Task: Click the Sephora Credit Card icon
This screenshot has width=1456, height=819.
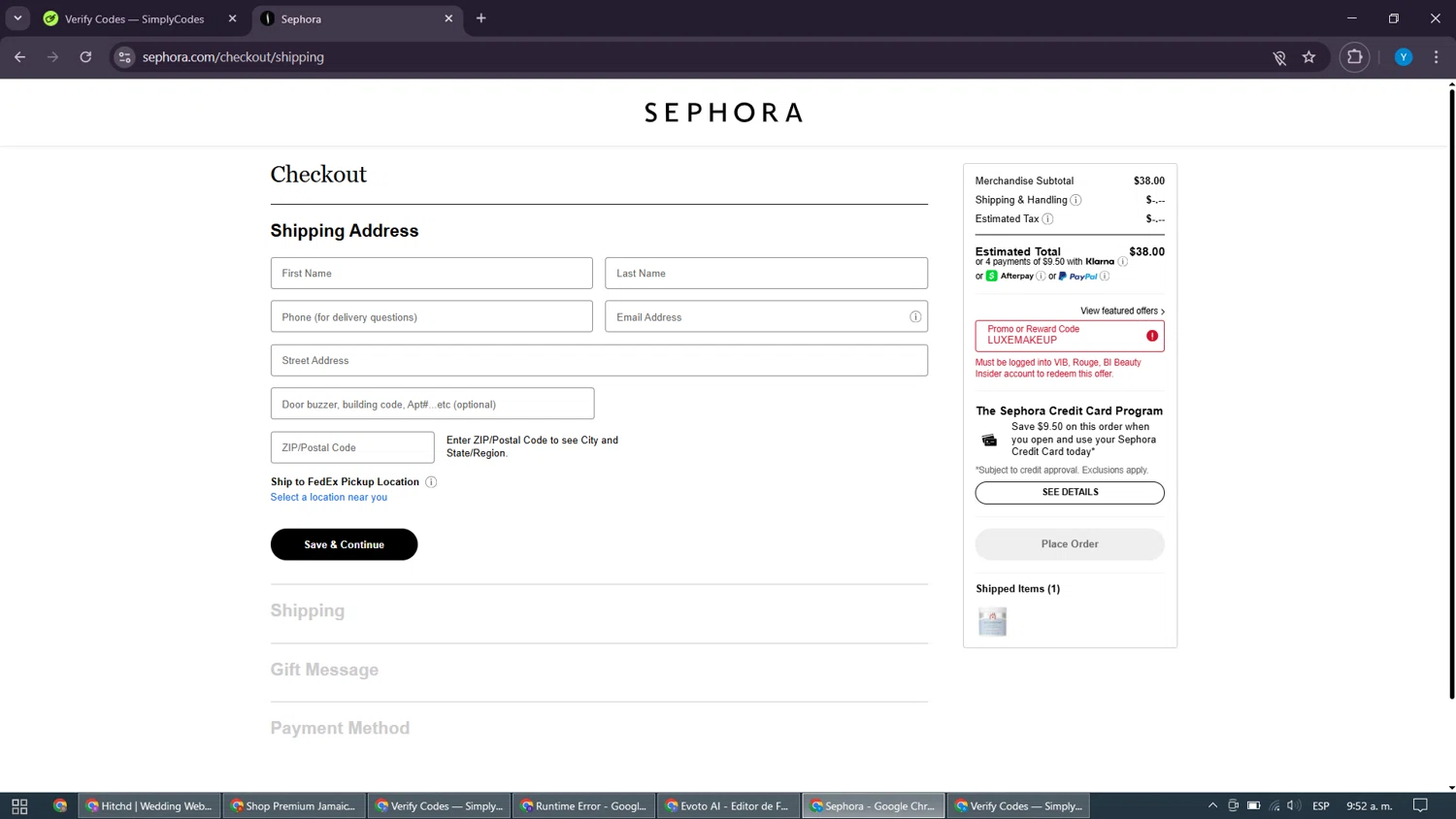Action: (x=989, y=441)
